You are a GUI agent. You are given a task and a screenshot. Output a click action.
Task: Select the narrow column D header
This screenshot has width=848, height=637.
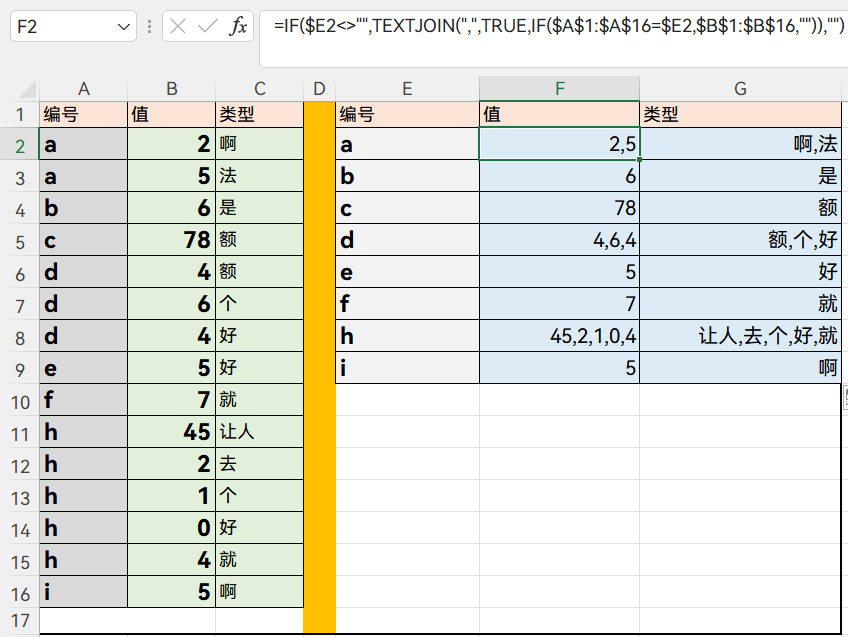(319, 89)
